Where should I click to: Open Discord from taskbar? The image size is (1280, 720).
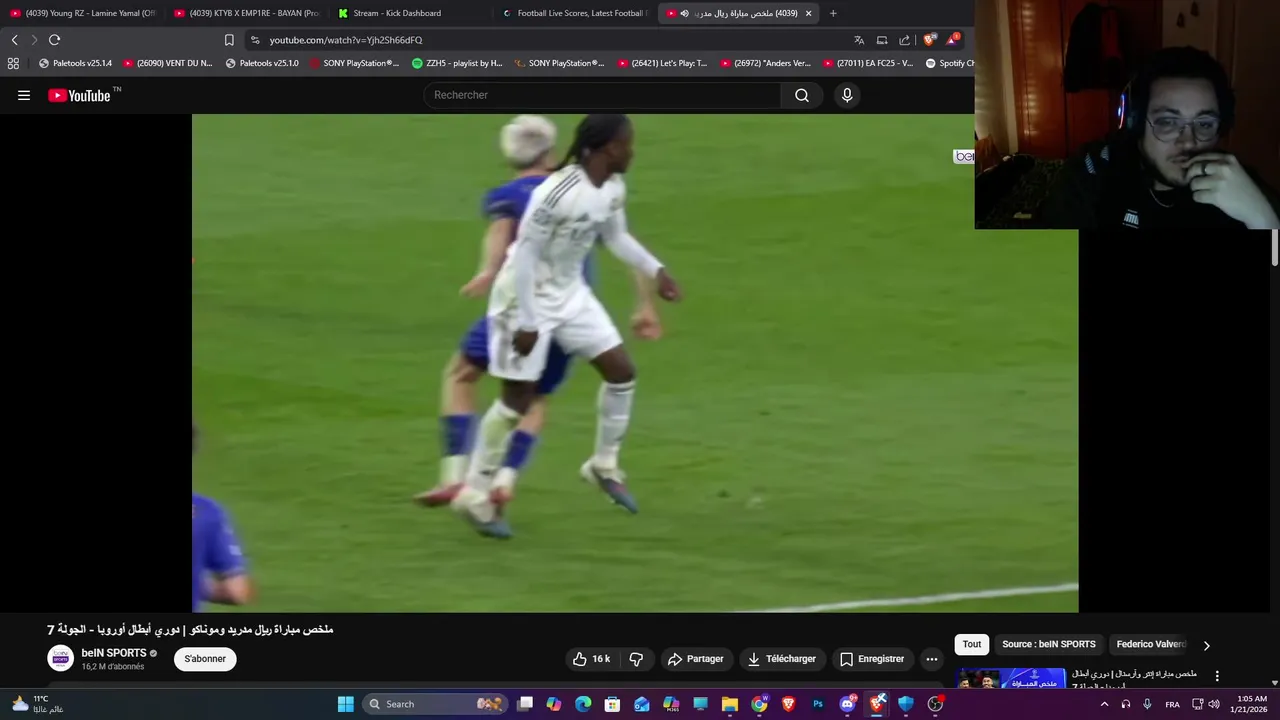[848, 704]
